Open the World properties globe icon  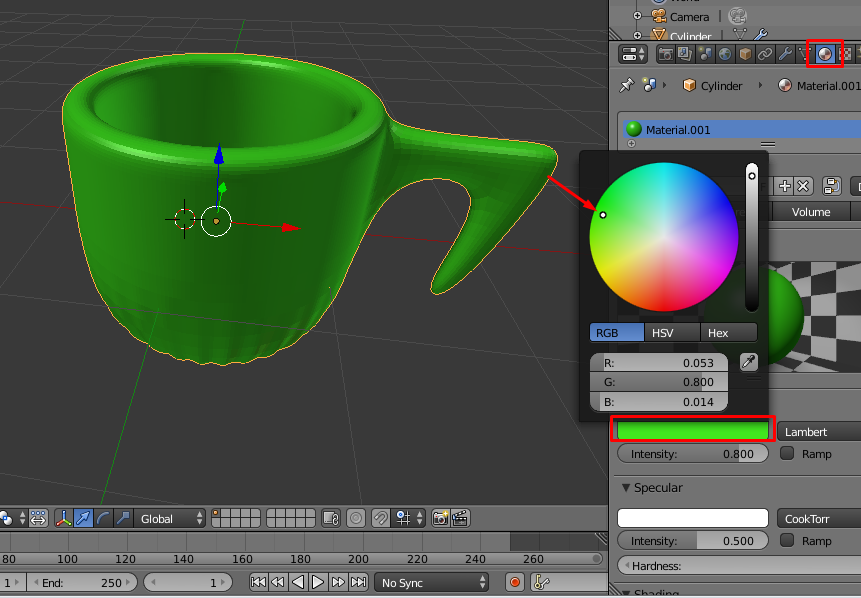(x=724, y=54)
